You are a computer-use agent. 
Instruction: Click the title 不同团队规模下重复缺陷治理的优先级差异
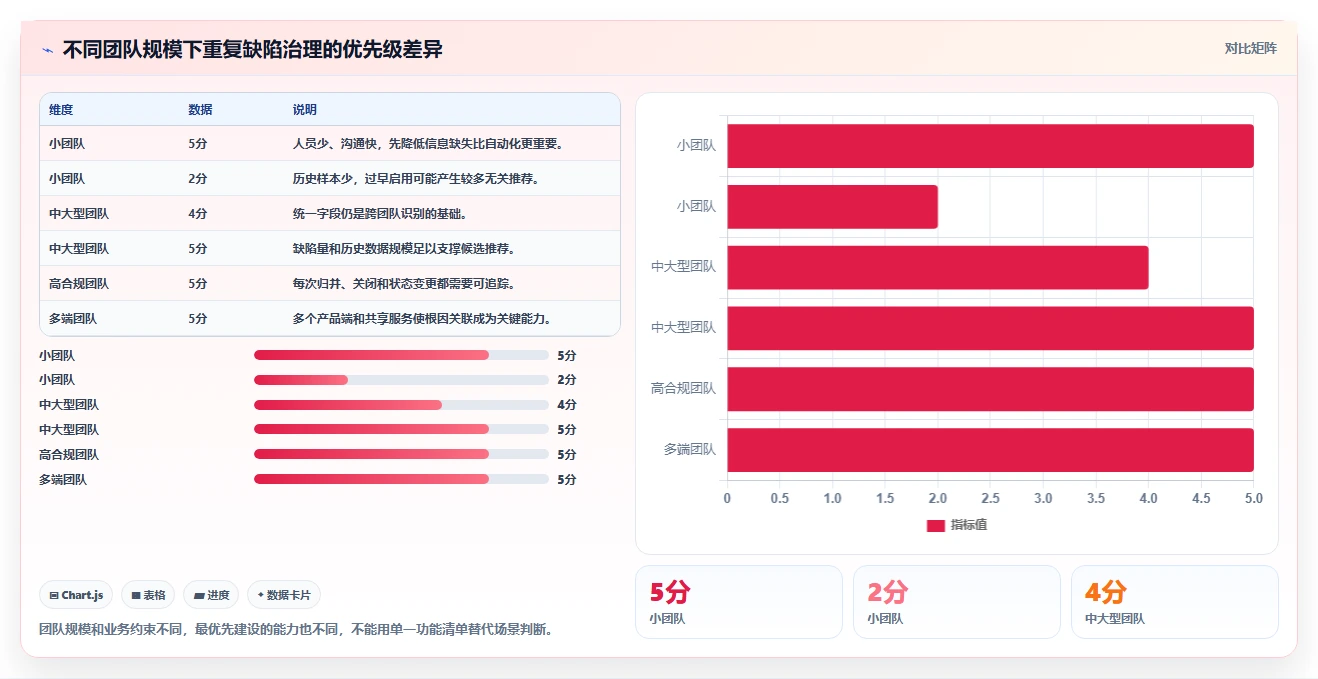click(x=252, y=50)
